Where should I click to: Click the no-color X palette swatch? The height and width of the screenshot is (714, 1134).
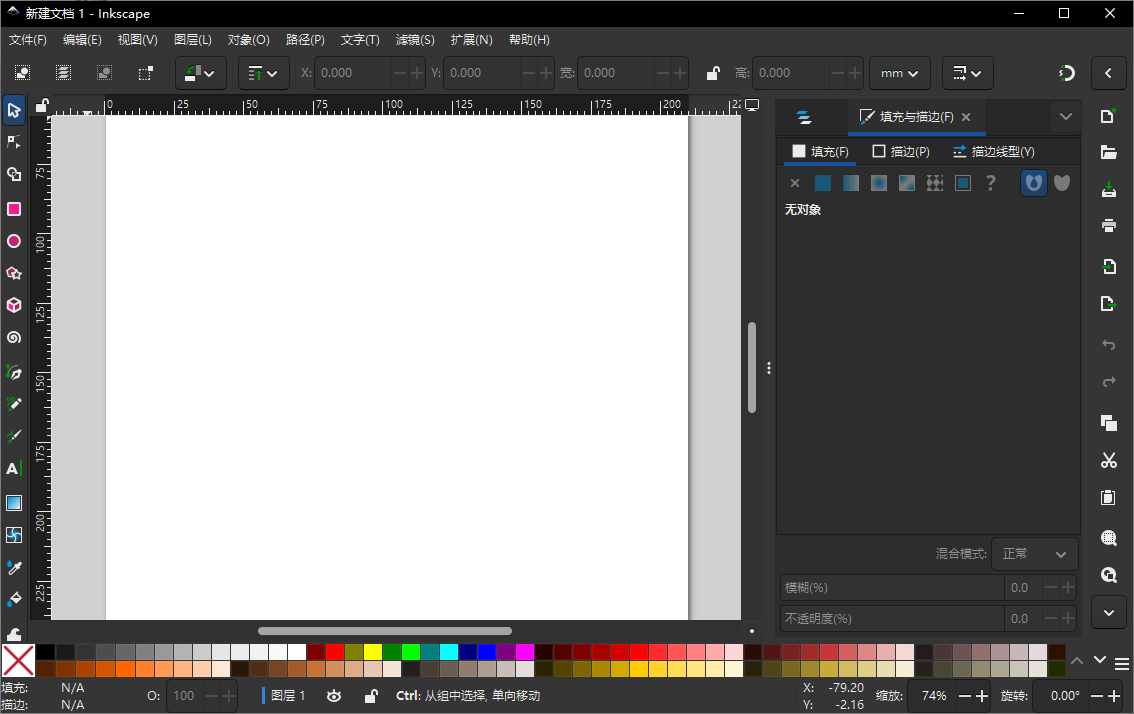[x=18, y=660]
